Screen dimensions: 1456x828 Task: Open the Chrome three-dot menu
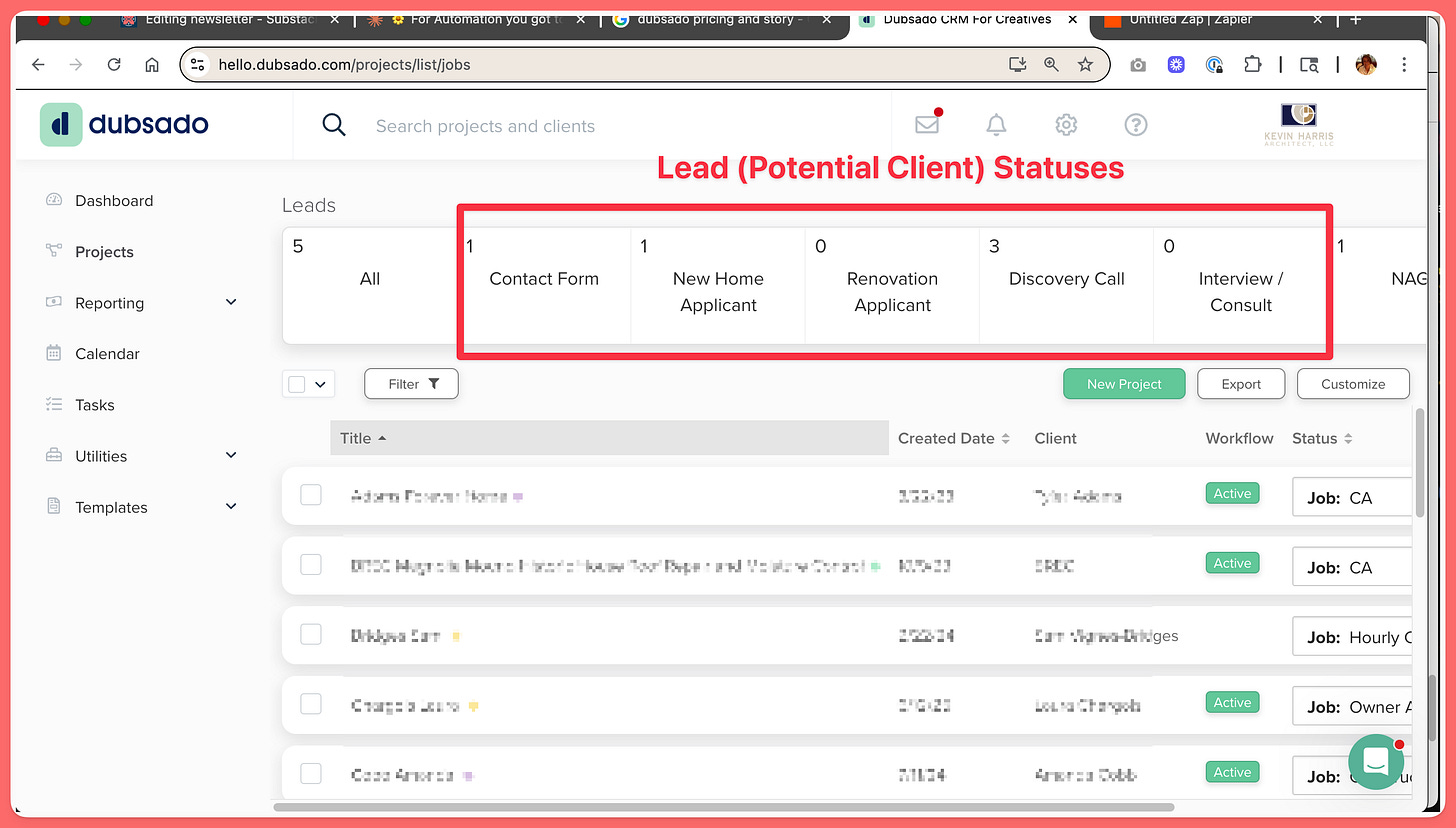(1405, 65)
